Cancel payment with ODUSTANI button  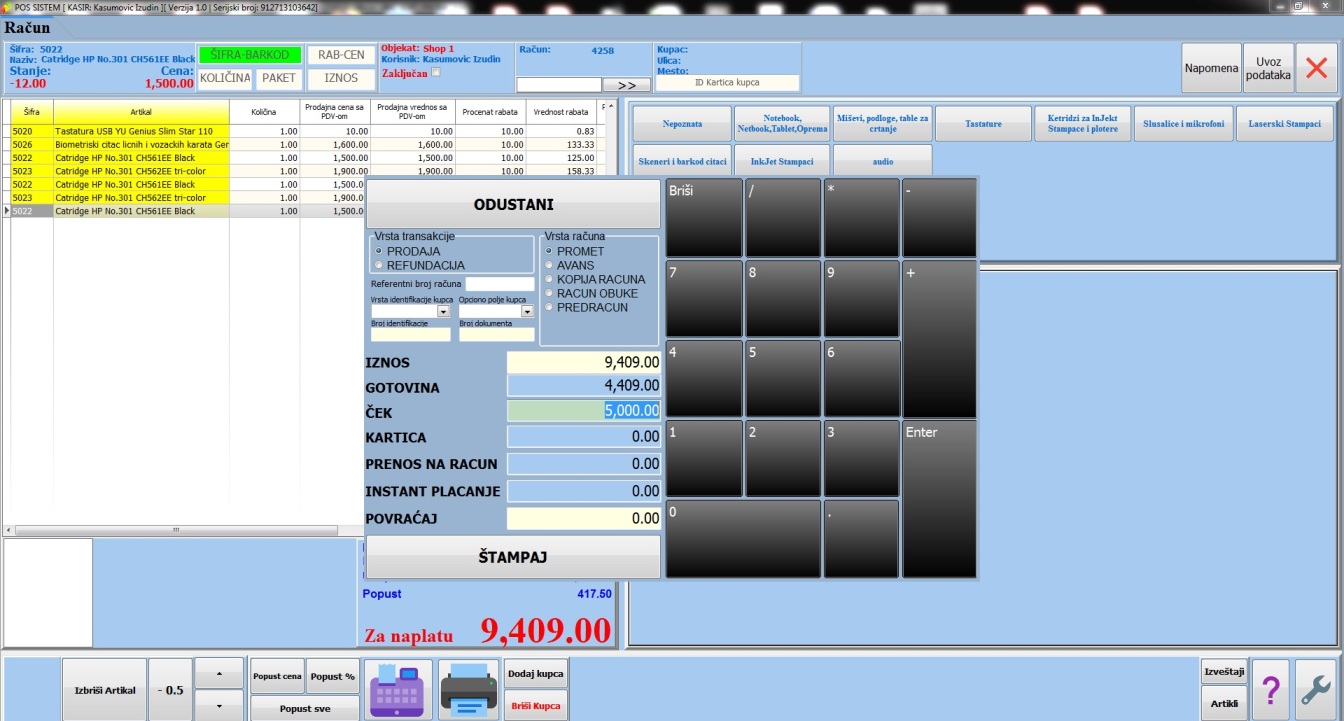[513, 204]
